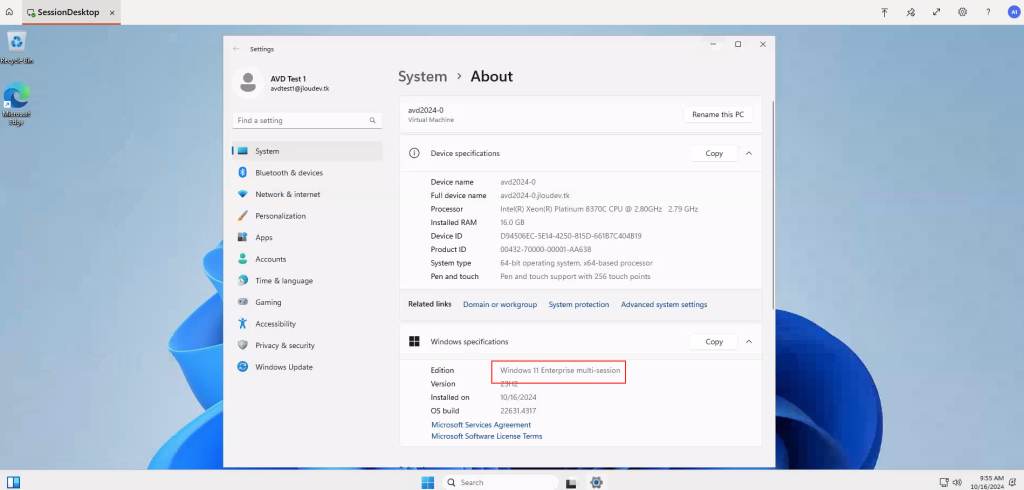1024x490 pixels.
Task: Click the Find a setting search box
Action: (307, 120)
